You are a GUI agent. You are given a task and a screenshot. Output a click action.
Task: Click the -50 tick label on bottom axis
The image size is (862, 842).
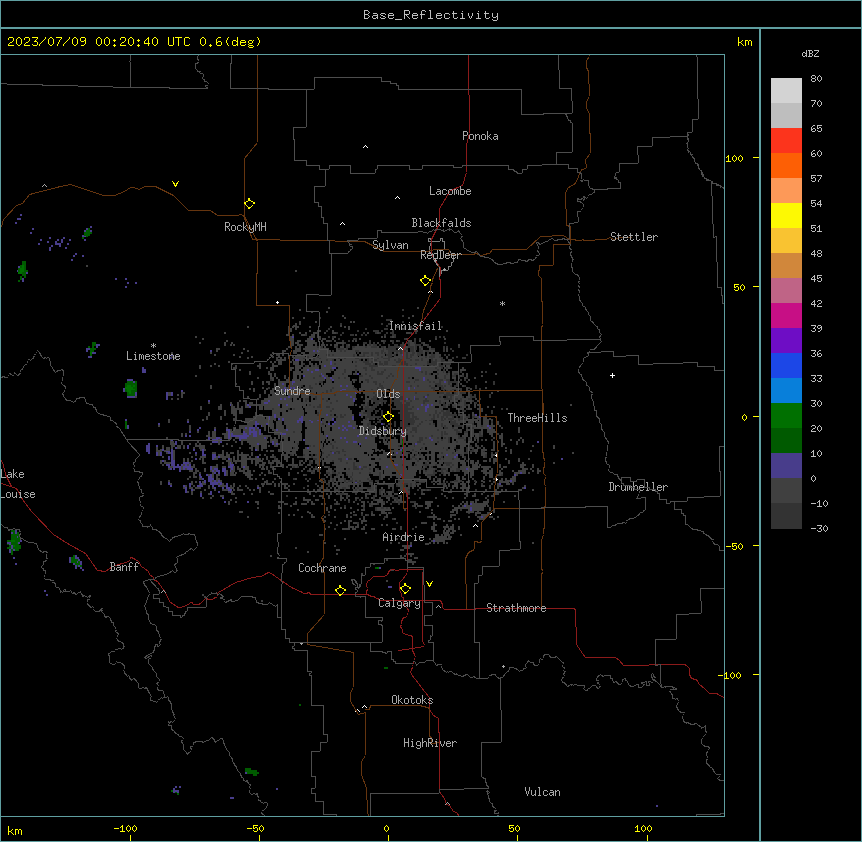(255, 828)
